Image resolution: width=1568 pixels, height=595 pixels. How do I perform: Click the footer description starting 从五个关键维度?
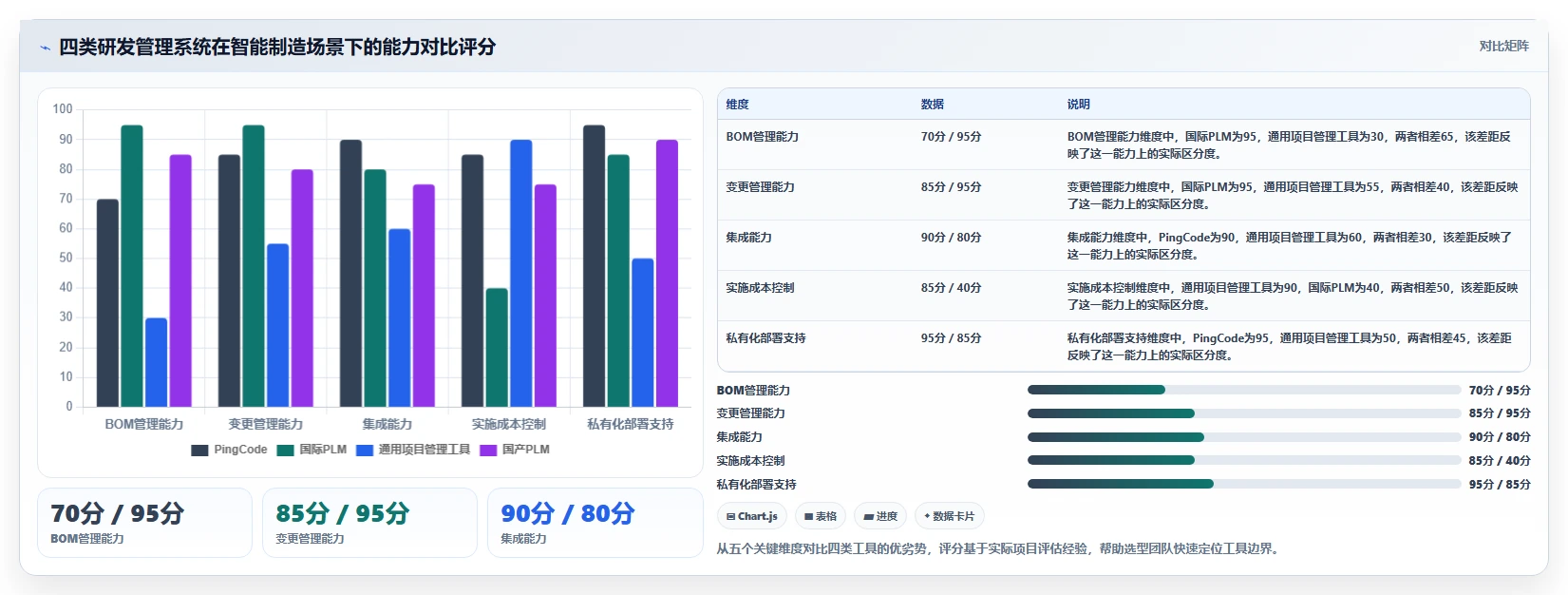point(1000,548)
